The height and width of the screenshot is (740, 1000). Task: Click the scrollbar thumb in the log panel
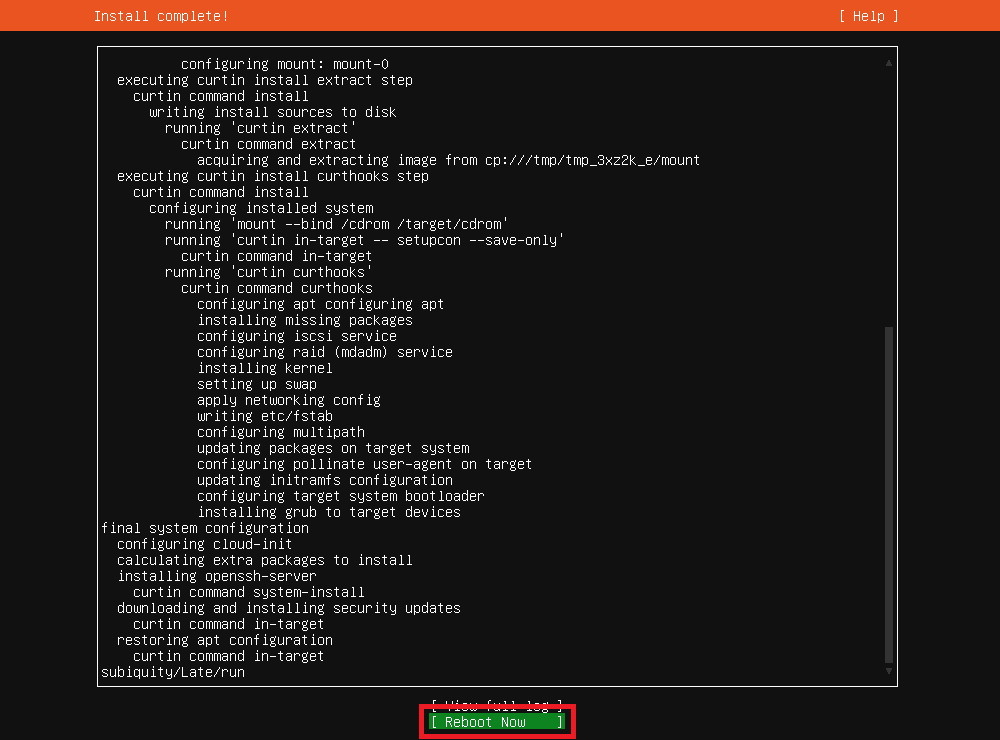888,490
